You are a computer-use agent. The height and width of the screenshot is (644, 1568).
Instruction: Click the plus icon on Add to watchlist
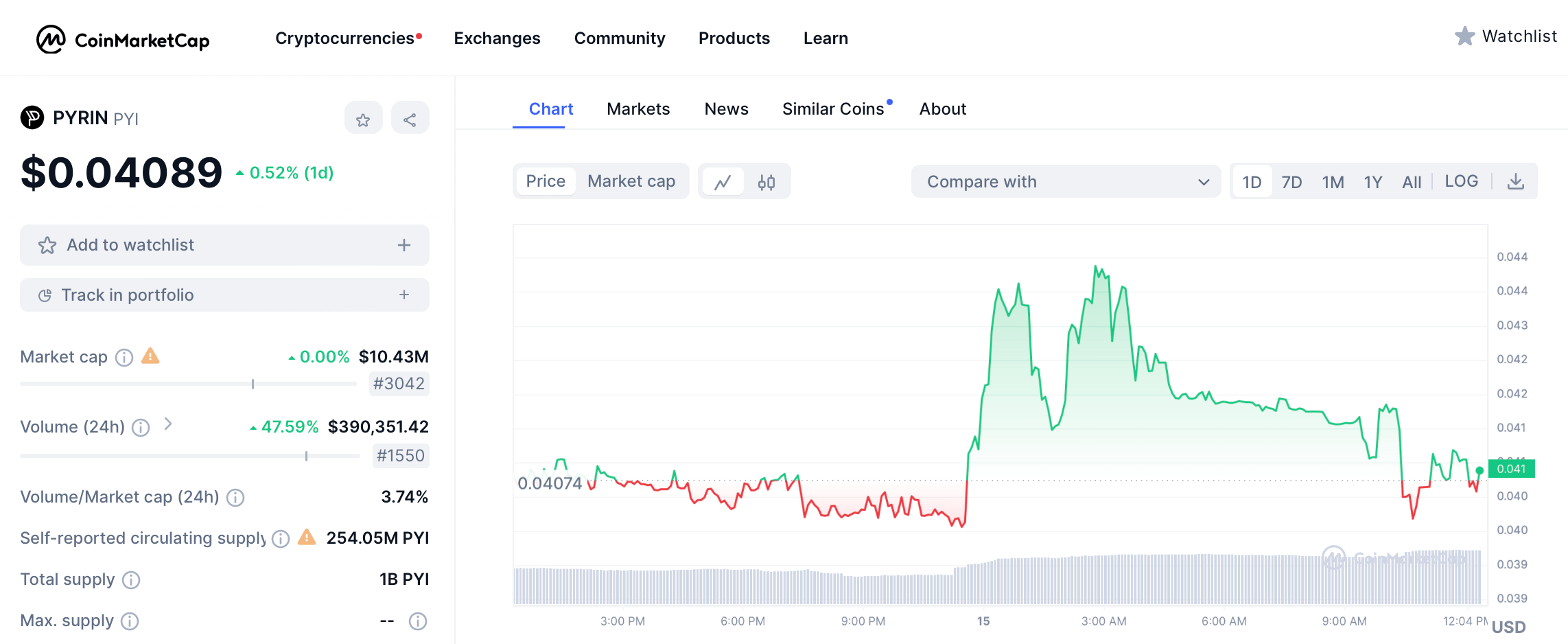[x=404, y=245]
